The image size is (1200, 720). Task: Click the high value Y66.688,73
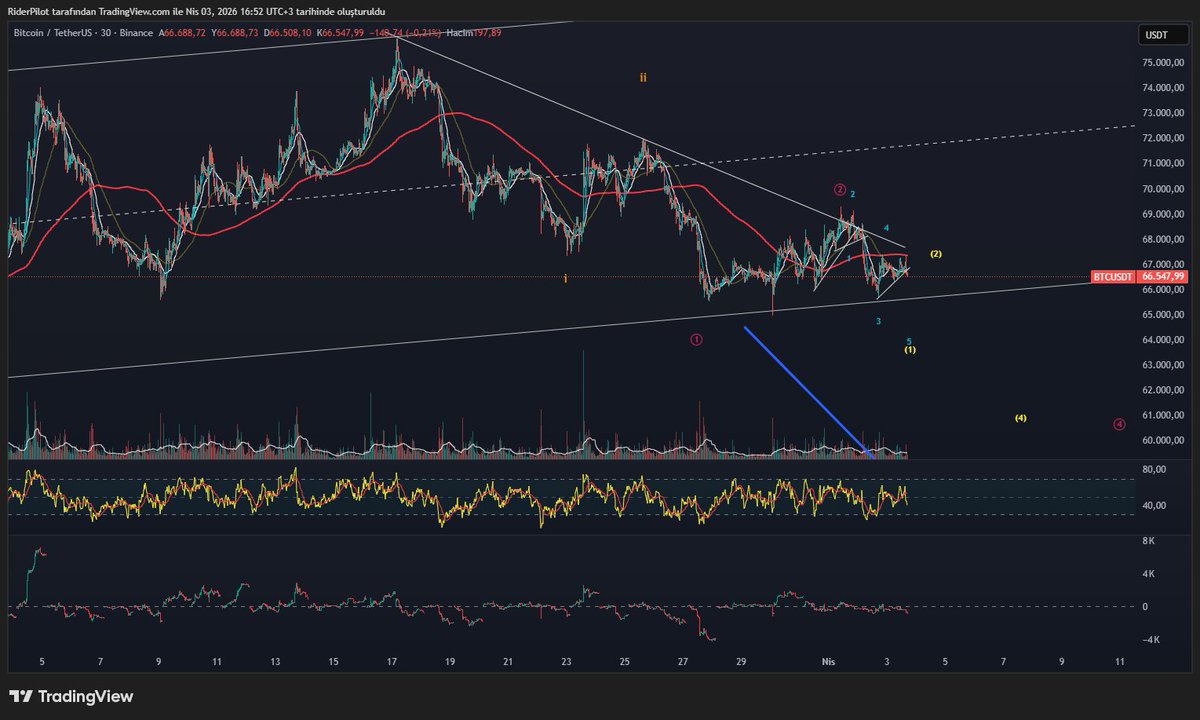pos(237,33)
